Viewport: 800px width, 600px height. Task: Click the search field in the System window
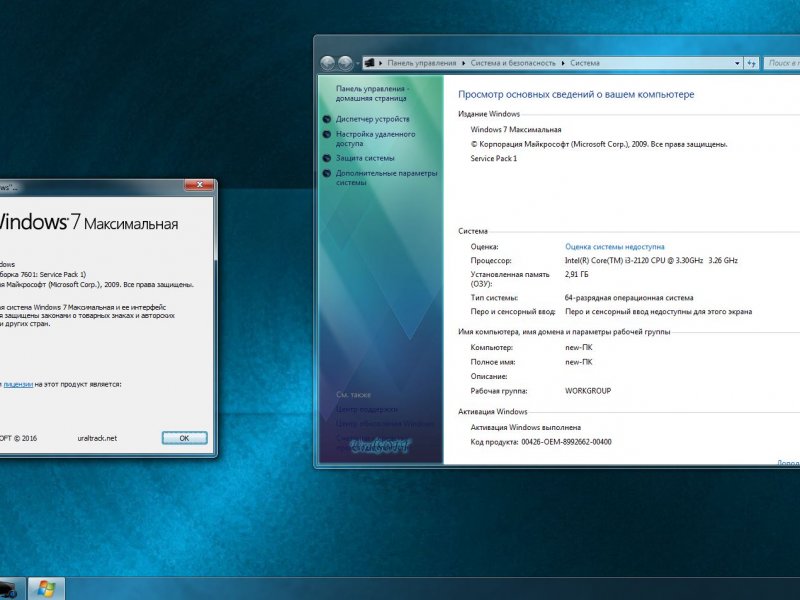tap(782, 63)
